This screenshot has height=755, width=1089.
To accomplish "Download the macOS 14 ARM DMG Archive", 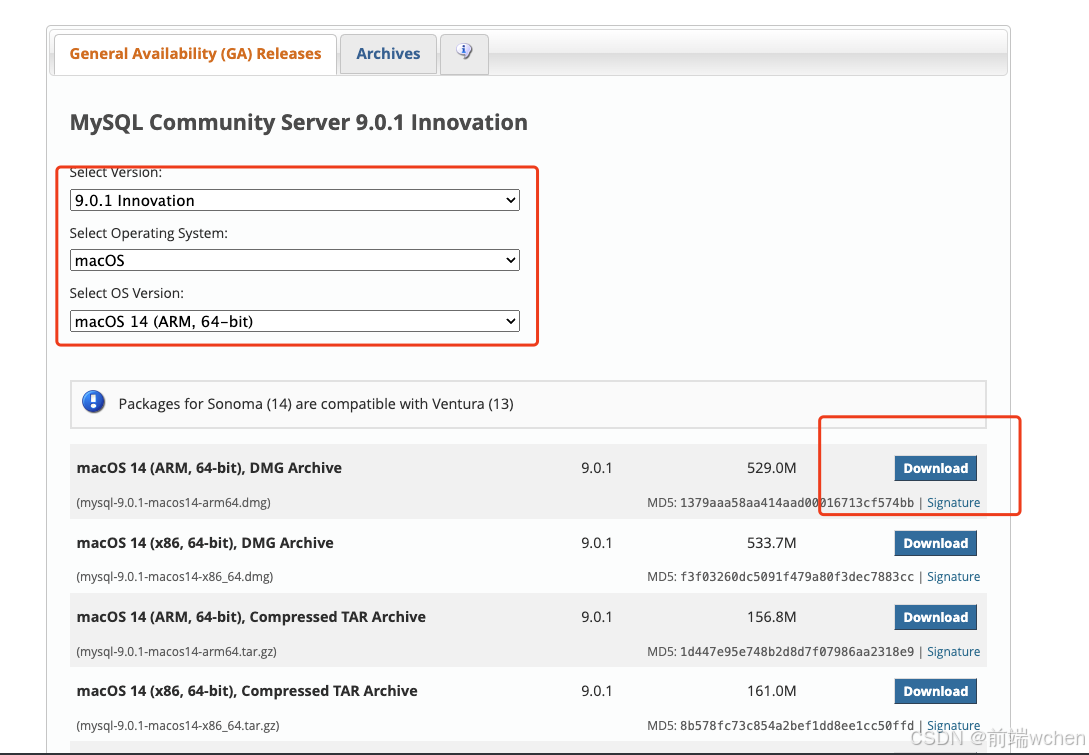I will (x=936, y=468).
